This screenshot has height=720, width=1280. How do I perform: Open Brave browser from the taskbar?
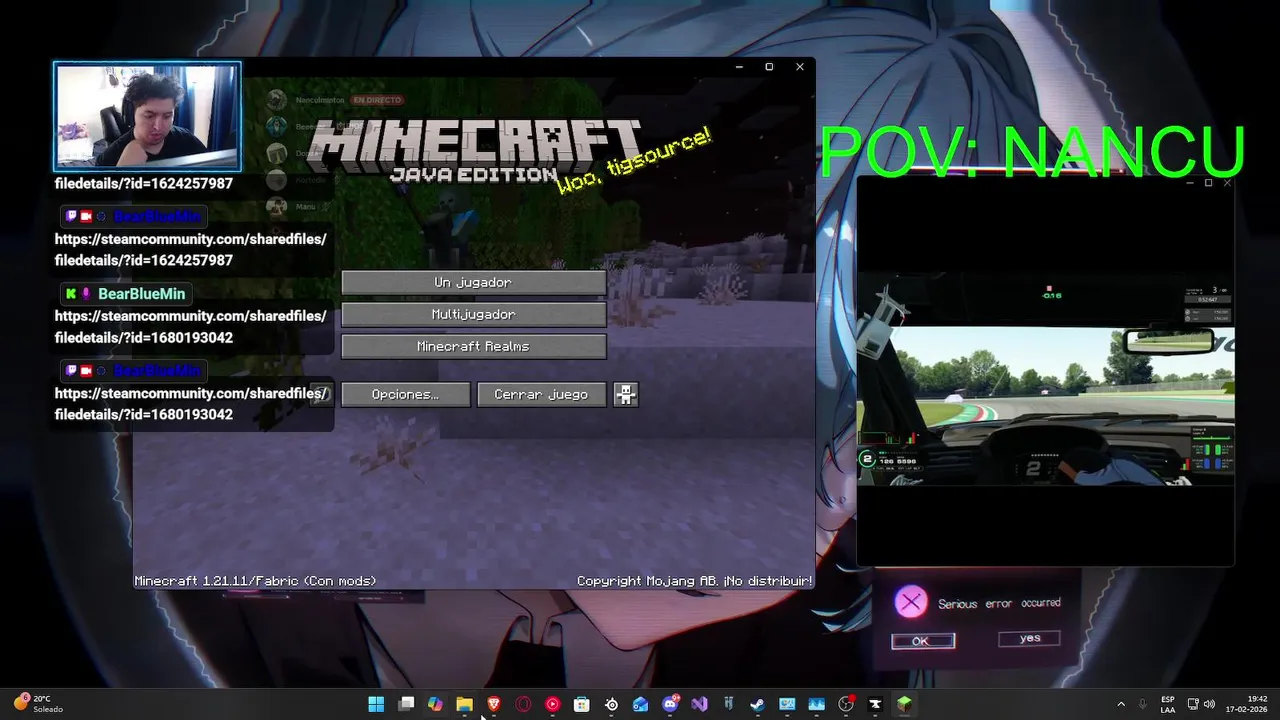click(x=494, y=704)
